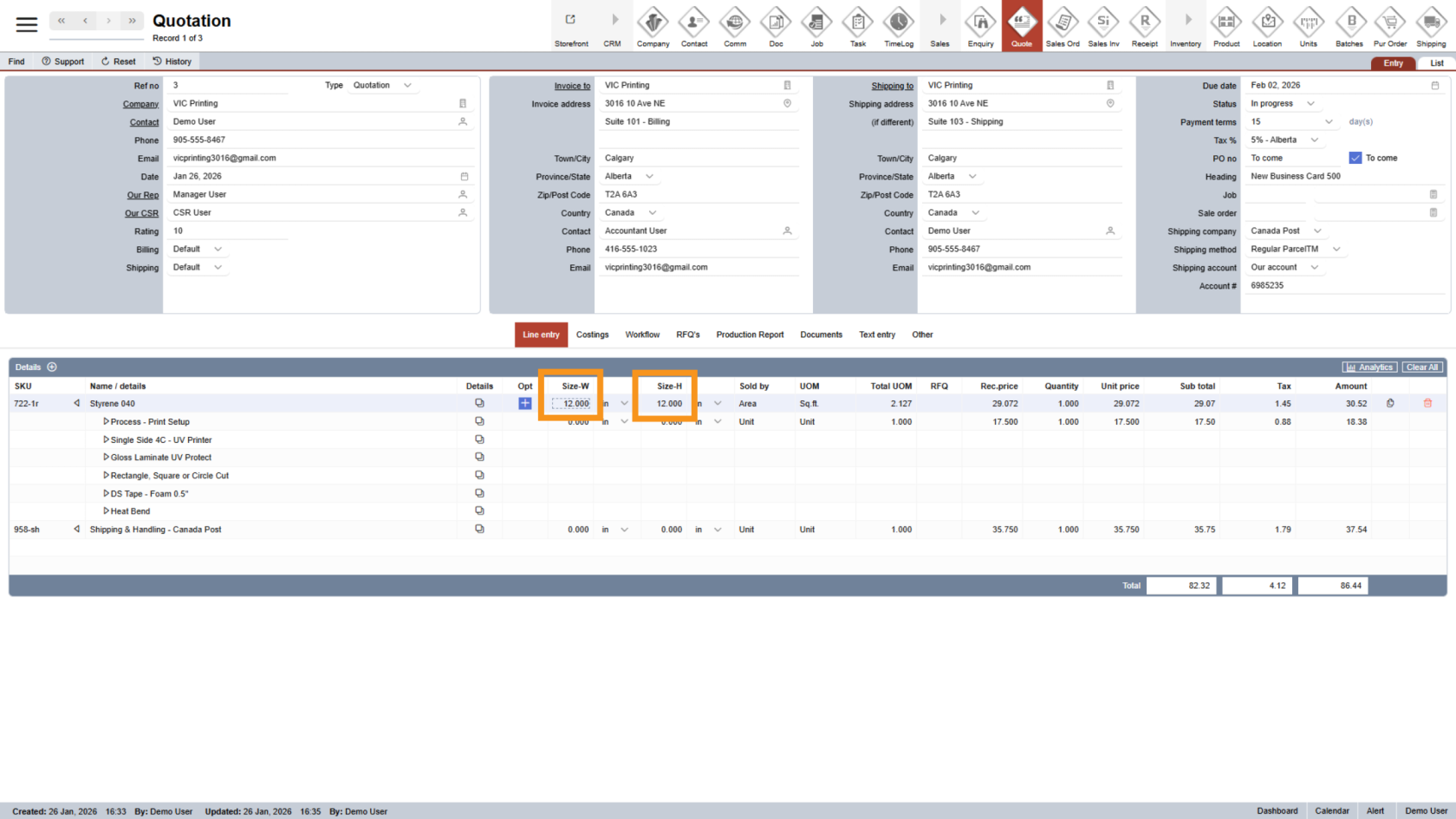Delete the Styrene 040 line with trash icon
This screenshot has height=819, width=1456.
point(1427,403)
